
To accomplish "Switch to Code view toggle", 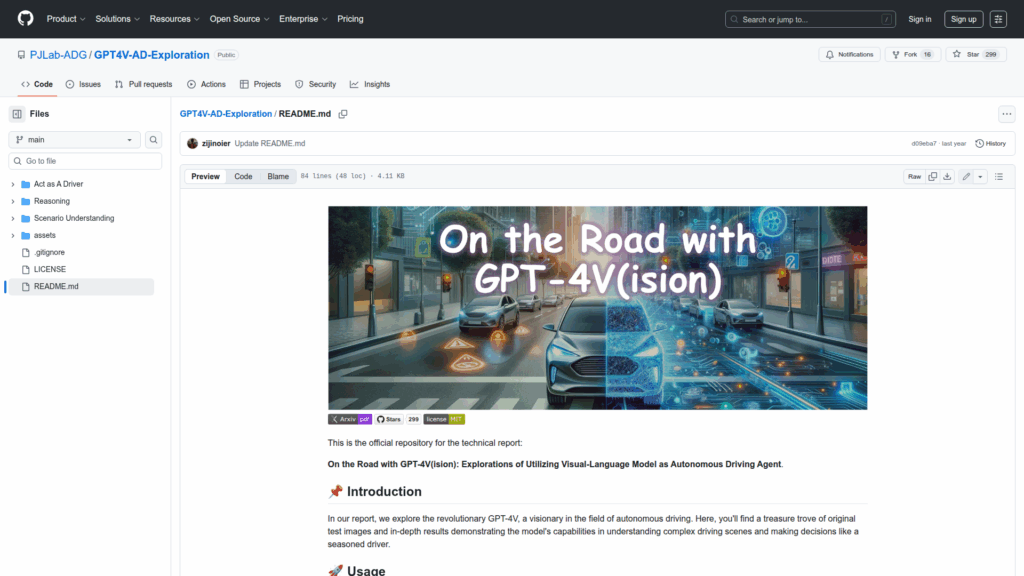I will point(243,176).
